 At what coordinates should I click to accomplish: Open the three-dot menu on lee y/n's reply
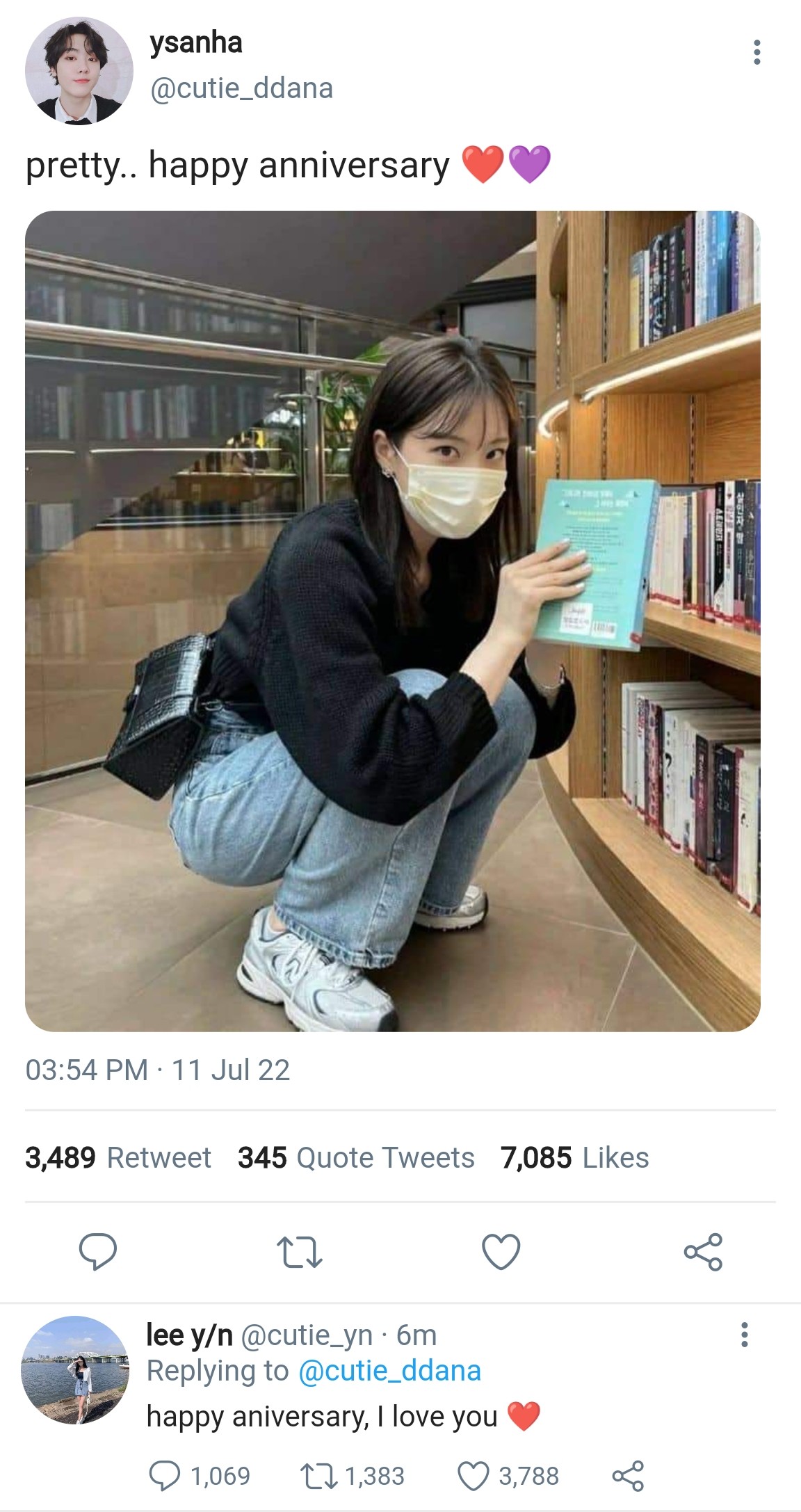coord(745,1335)
